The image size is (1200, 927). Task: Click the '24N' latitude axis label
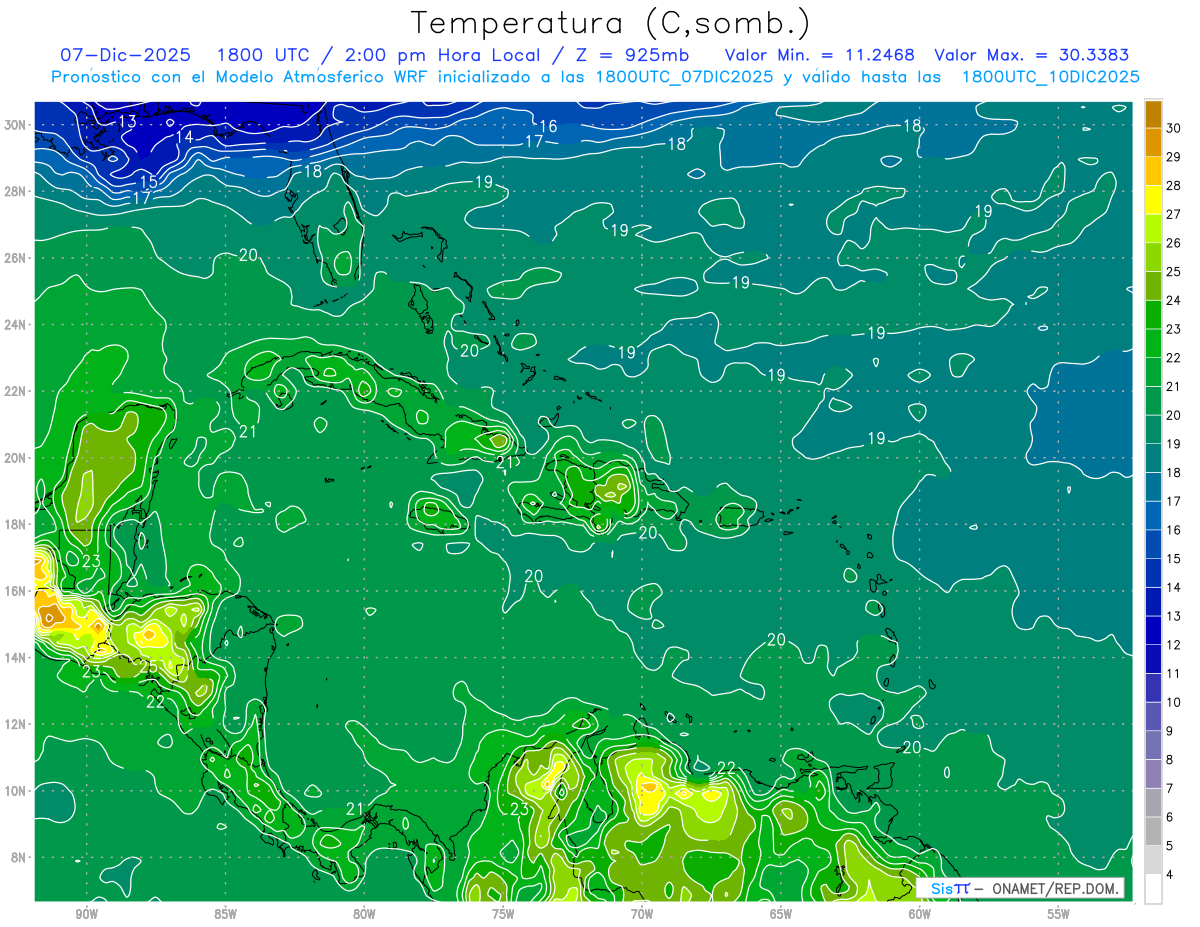[x=16, y=325]
